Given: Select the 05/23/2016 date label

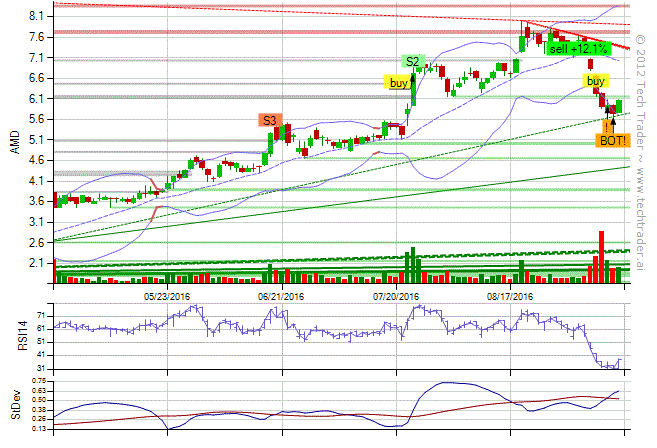Looking at the screenshot, I should (167, 296).
